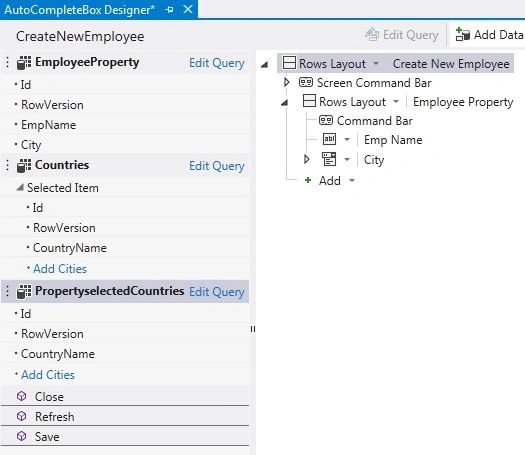The image size is (525, 455).
Task: Select the CreateNewEmployee screen title
Action: [80, 36]
